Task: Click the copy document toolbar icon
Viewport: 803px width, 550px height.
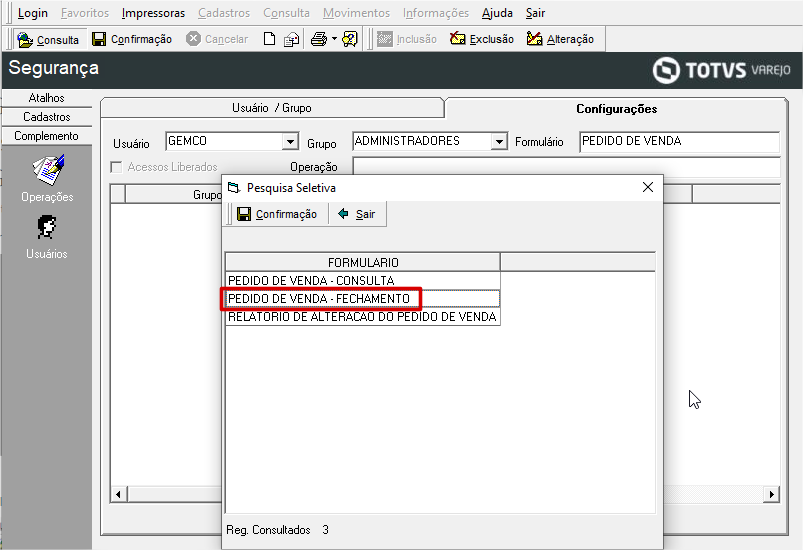Action: tap(291, 39)
